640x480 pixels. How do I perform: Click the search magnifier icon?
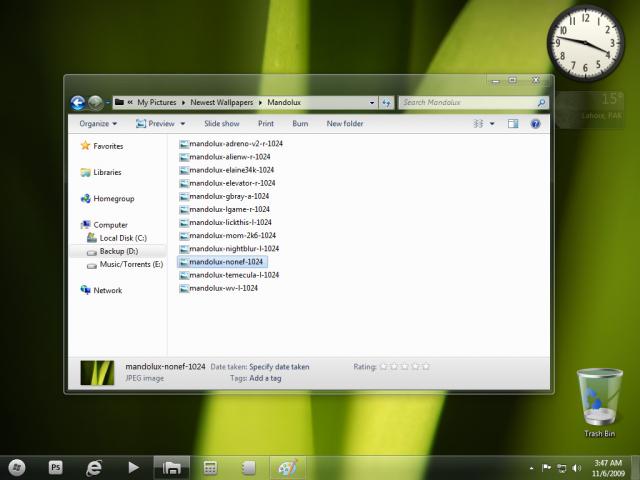[x=542, y=103]
